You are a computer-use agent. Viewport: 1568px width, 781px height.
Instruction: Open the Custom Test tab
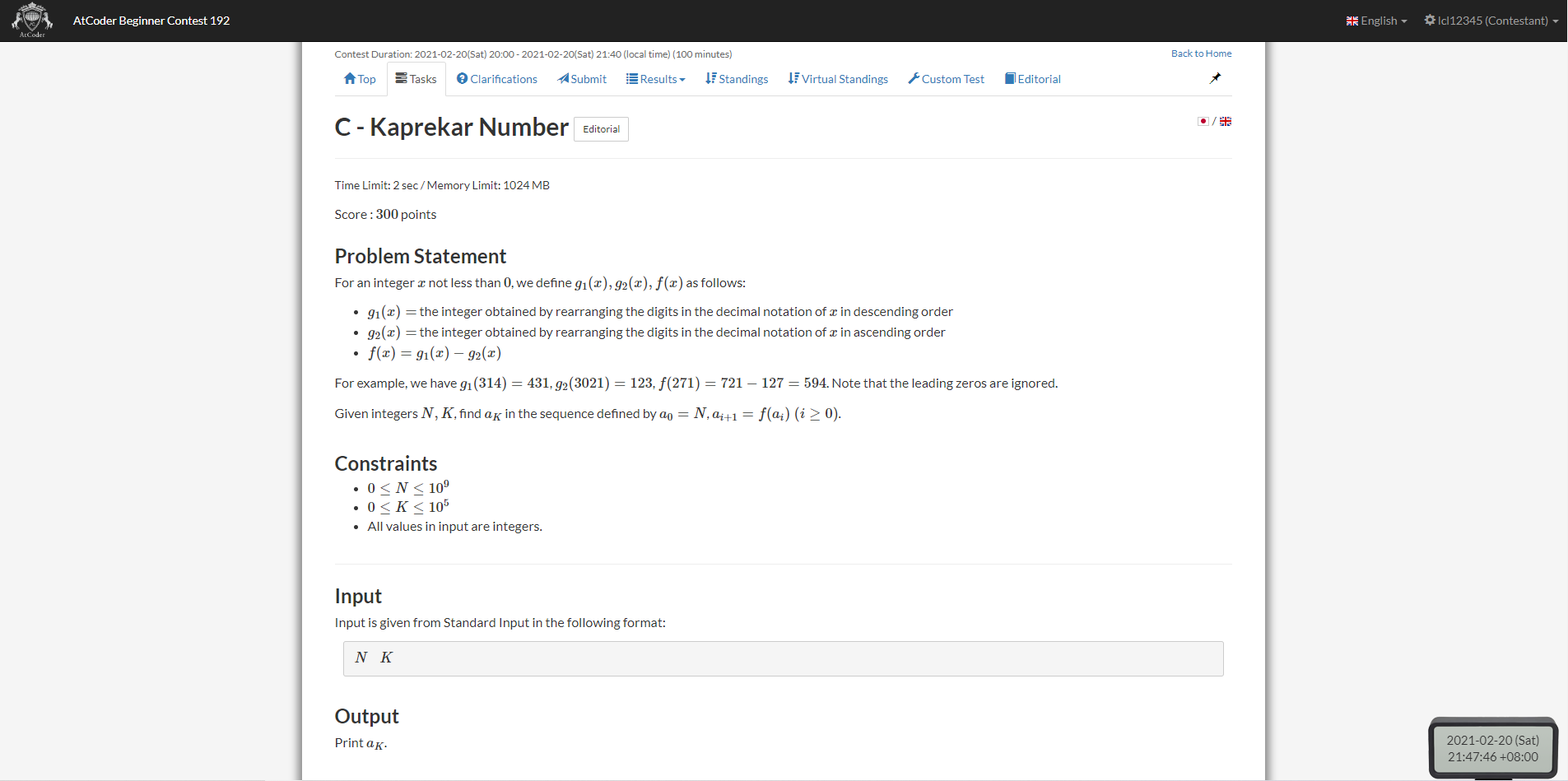click(946, 79)
